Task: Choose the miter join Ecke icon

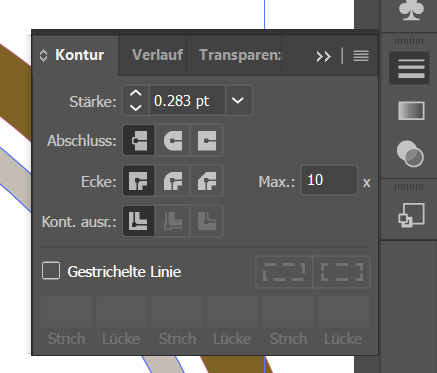Action: click(x=139, y=181)
